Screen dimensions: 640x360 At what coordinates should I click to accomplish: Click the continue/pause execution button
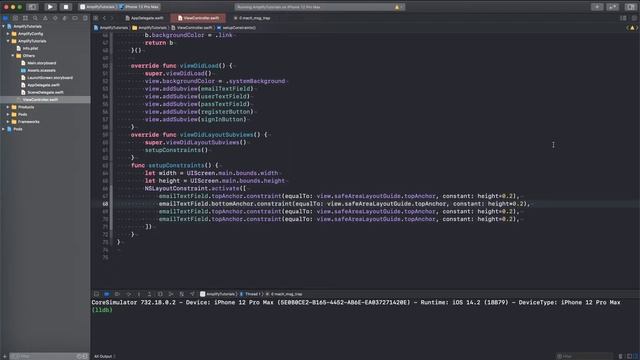pos(118,294)
